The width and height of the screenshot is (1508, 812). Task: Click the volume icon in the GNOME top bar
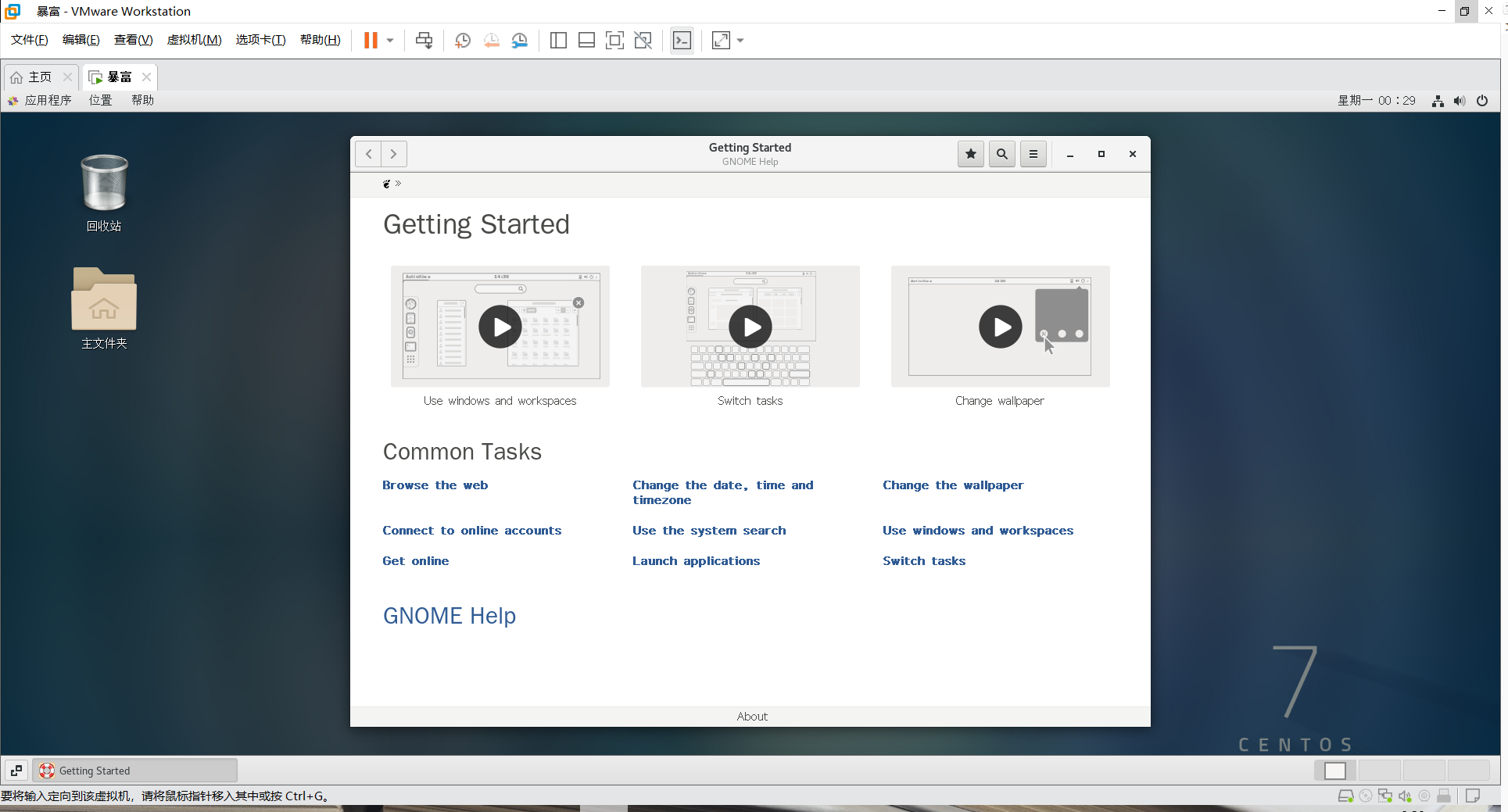tap(1460, 101)
